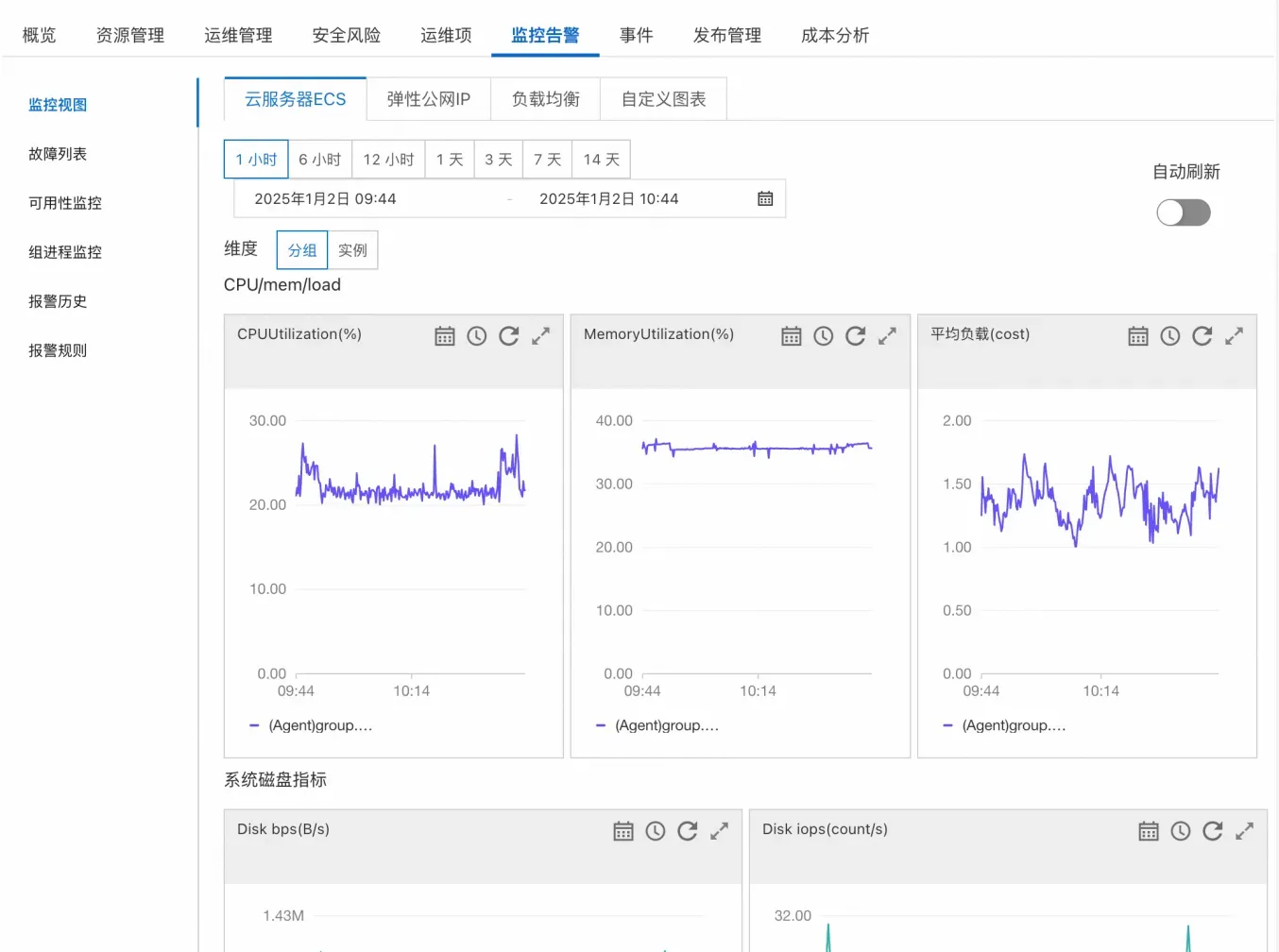Image resolution: width=1279 pixels, height=952 pixels.
Task: Open the 监控告警 top menu
Action: coord(545,36)
